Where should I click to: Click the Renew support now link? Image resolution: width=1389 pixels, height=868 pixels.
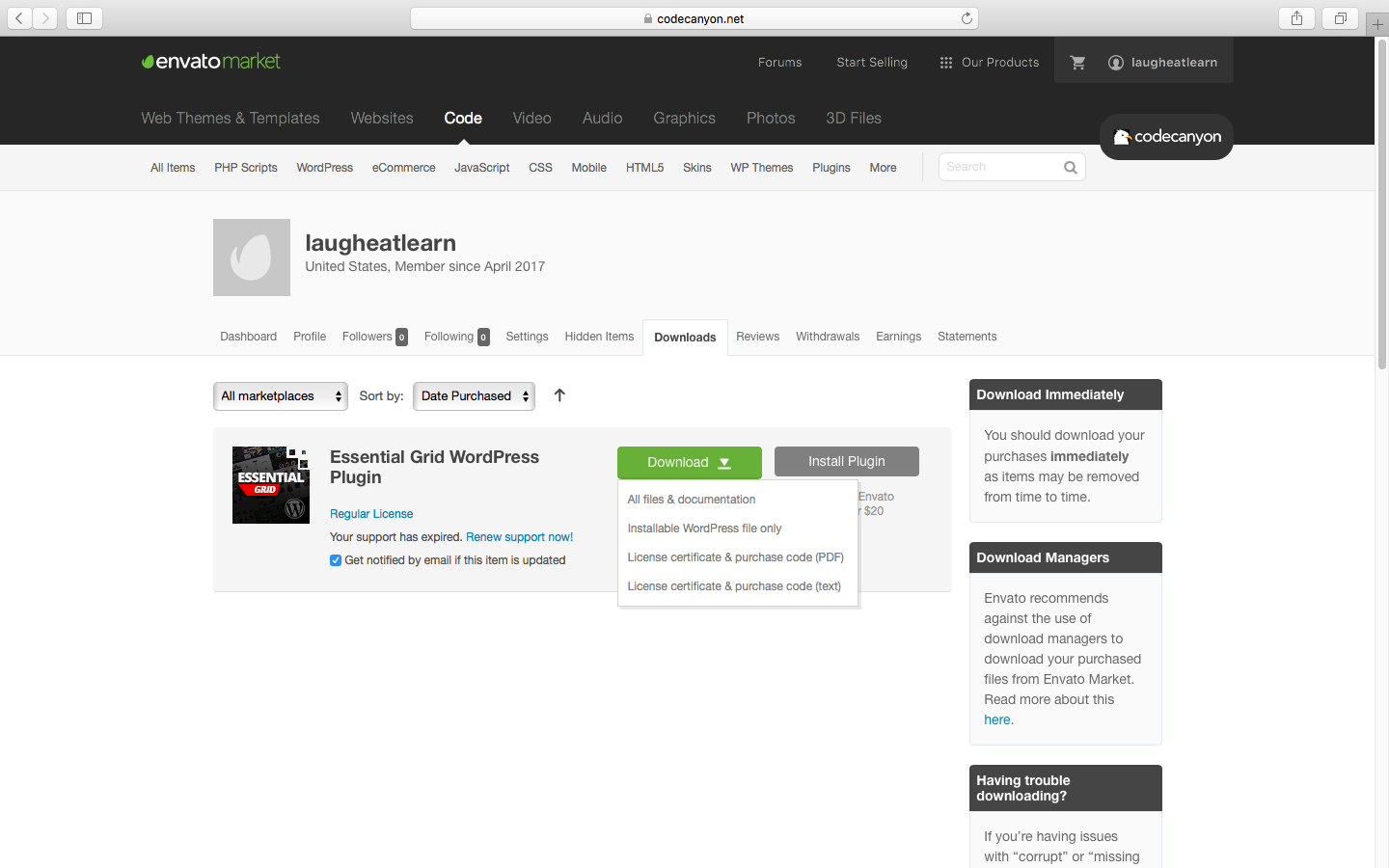(519, 537)
